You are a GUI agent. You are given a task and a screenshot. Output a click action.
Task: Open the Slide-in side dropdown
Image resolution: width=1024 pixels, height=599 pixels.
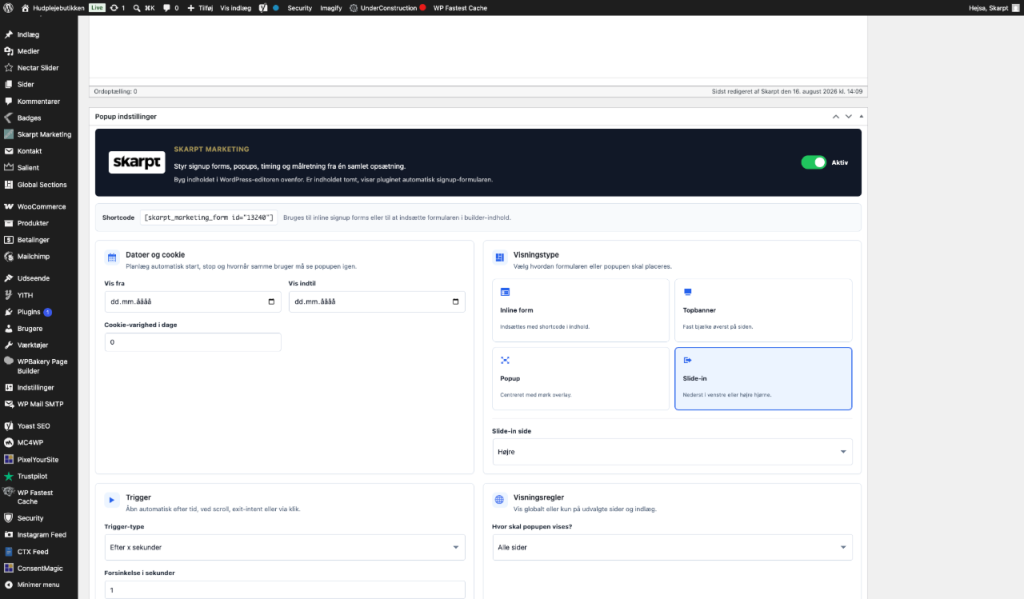click(x=672, y=452)
